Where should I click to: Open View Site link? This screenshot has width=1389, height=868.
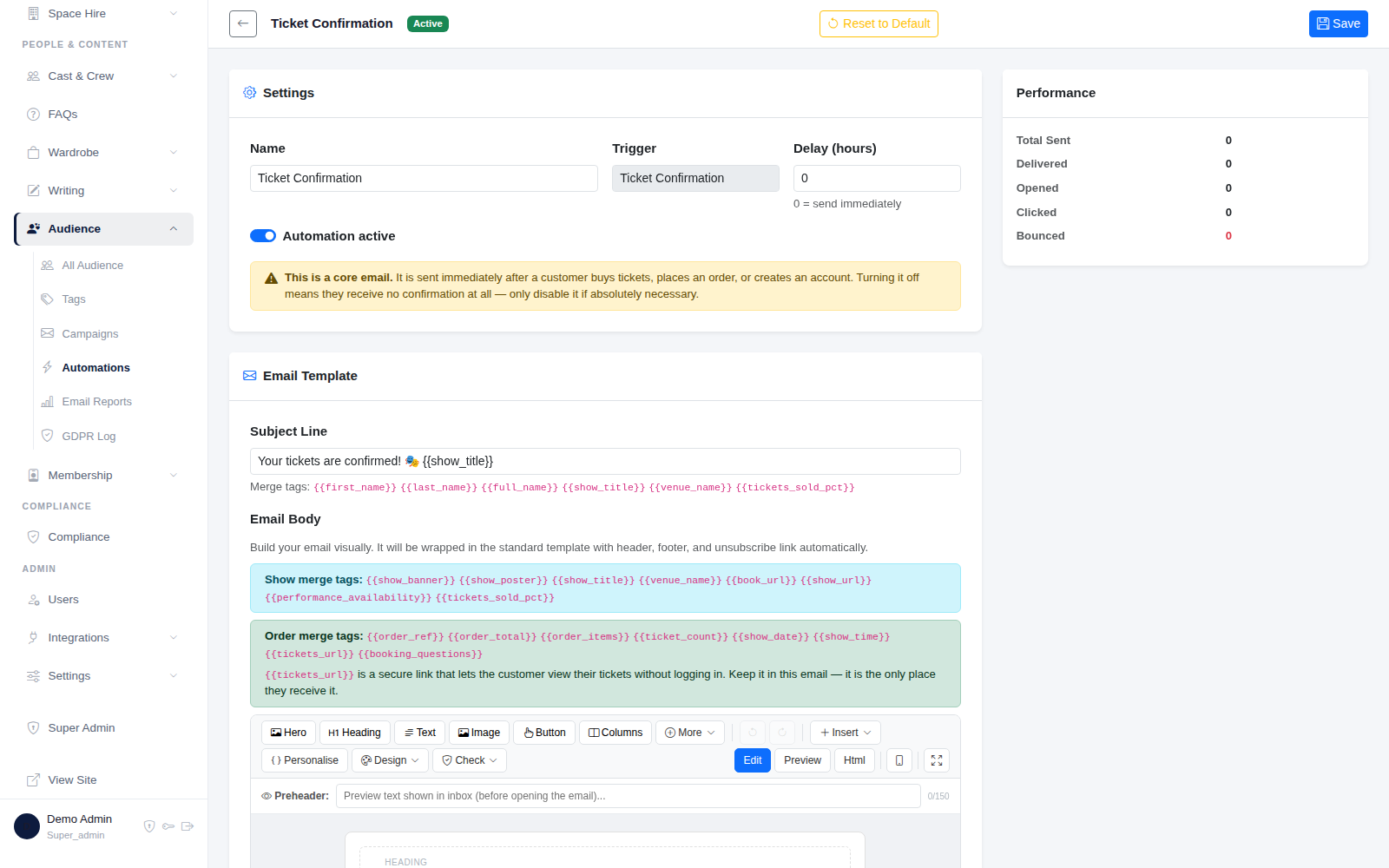(72, 780)
